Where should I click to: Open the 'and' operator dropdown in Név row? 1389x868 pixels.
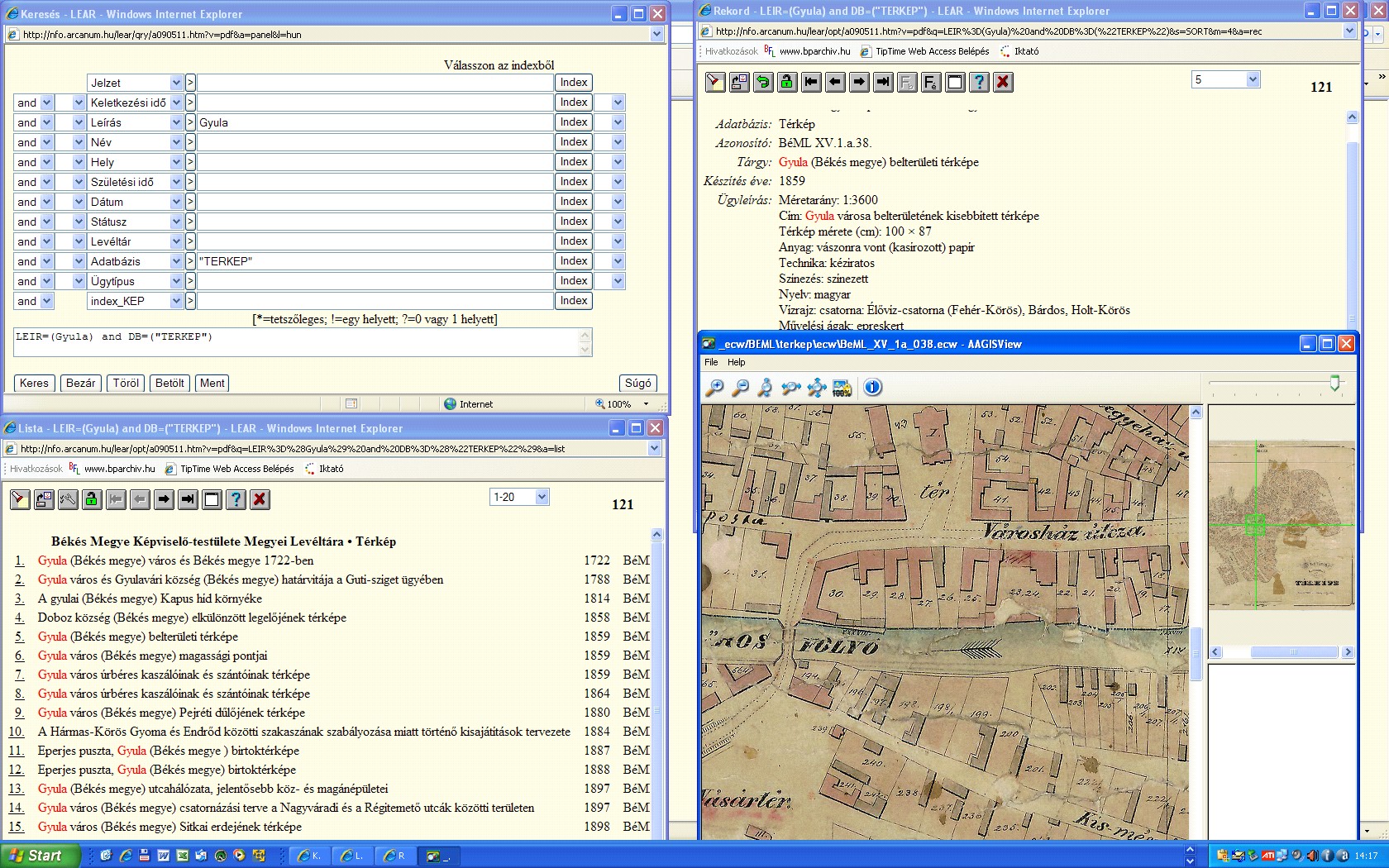(x=46, y=142)
